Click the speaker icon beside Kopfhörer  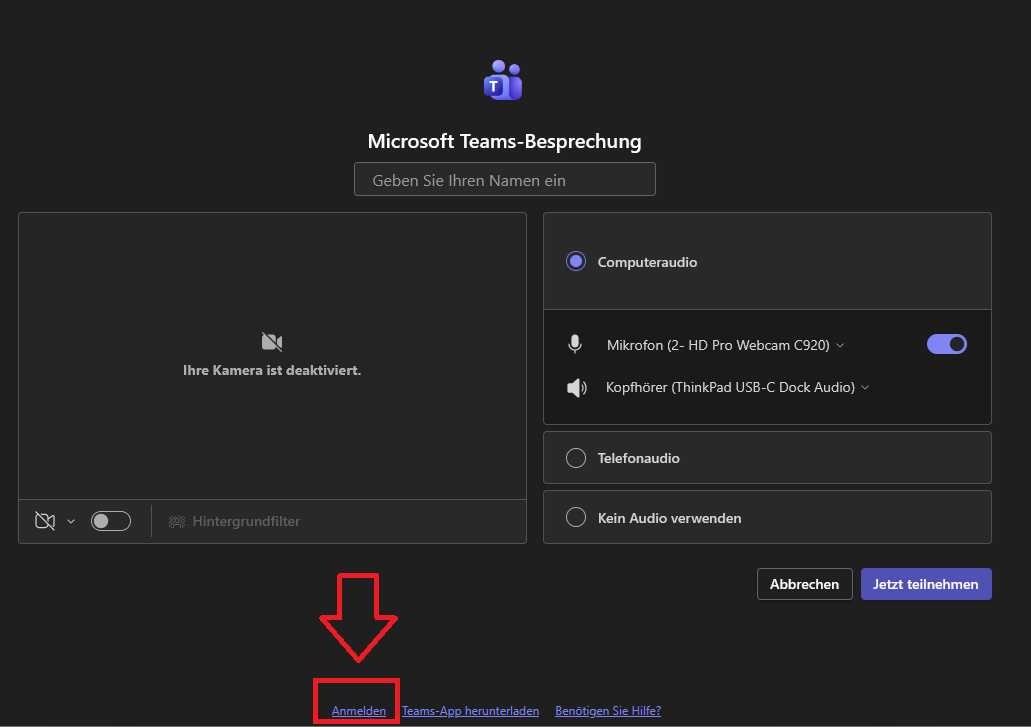pos(576,388)
